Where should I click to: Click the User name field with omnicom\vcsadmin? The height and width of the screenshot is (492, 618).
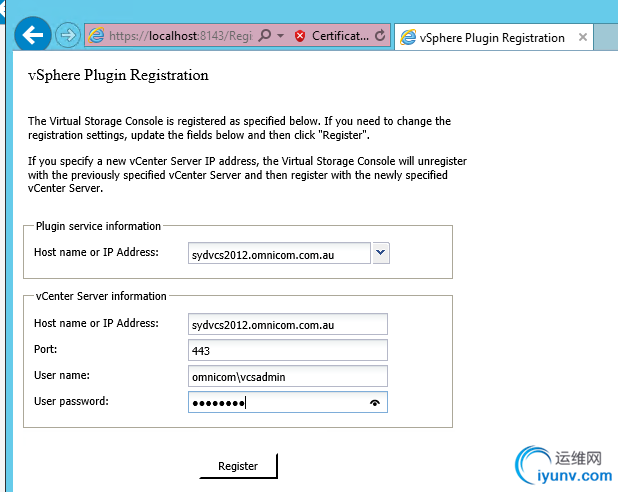click(288, 376)
